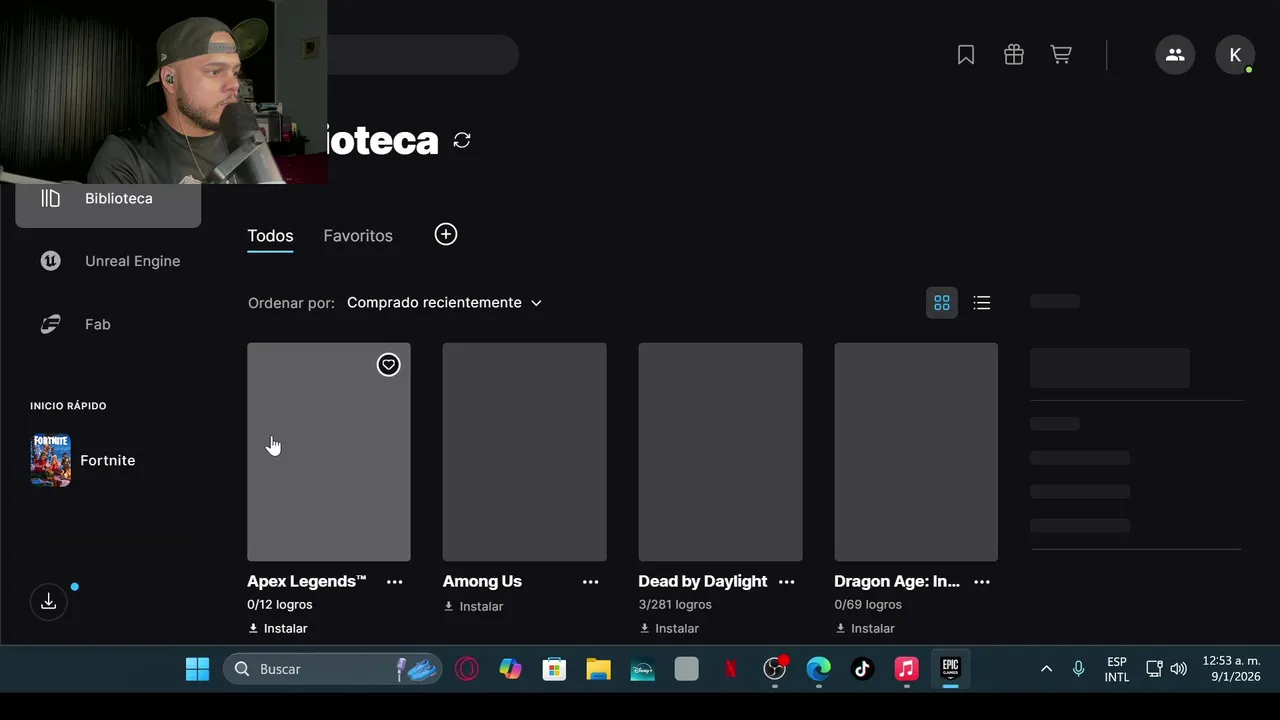The width and height of the screenshot is (1280, 720).
Task: Switch to list view
Action: 982,302
